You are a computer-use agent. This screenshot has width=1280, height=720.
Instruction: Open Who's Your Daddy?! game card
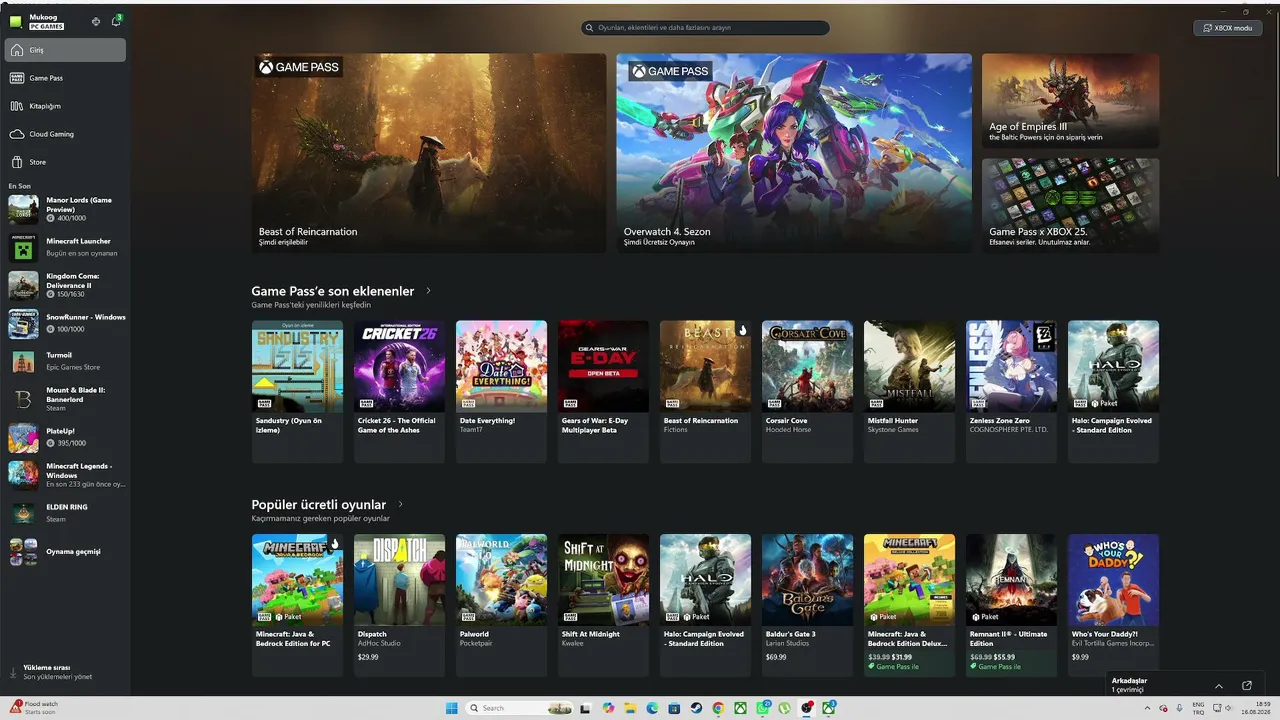[x=1113, y=605]
